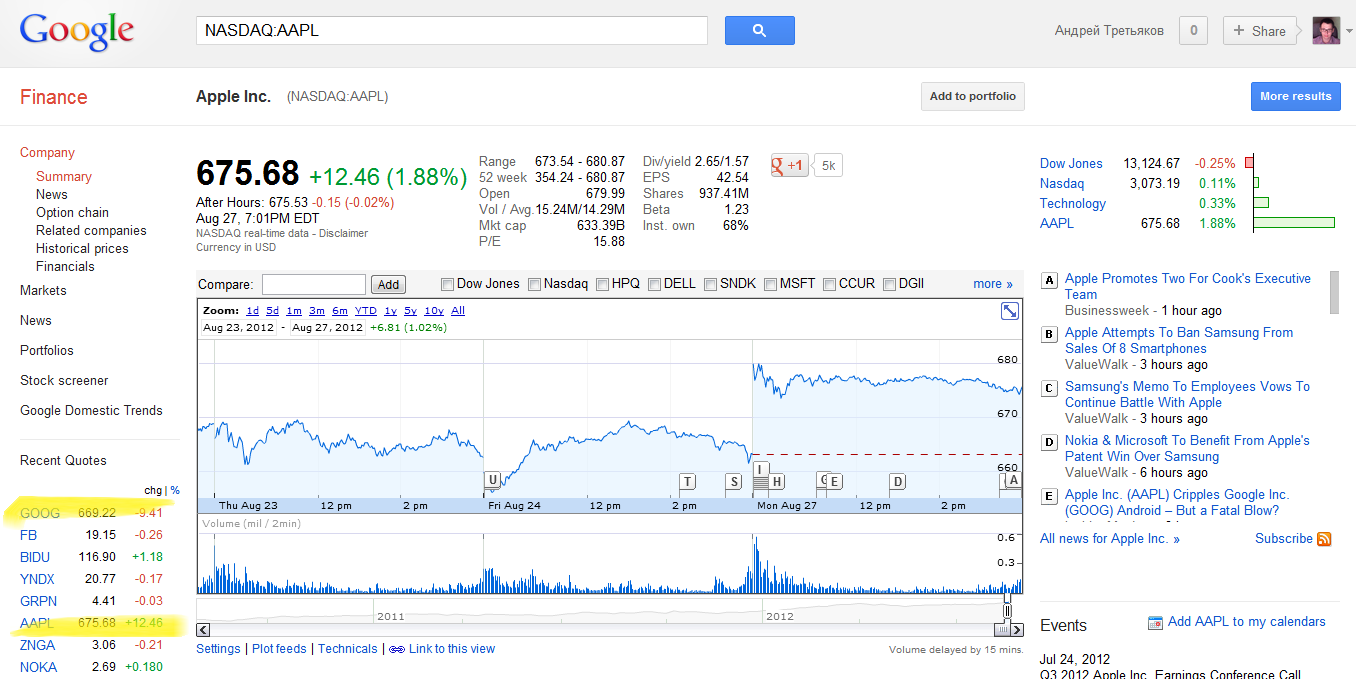Image resolution: width=1356 pixels, height=679 pixels.
Task: Click the chart scrollbar left arrow
Action: (x=203, y=630)
